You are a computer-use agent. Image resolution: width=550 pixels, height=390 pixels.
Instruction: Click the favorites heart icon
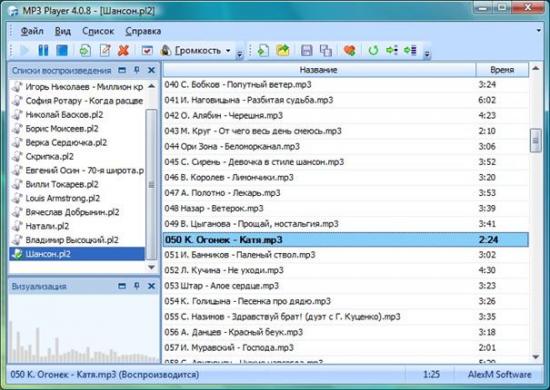pos(349,51)
